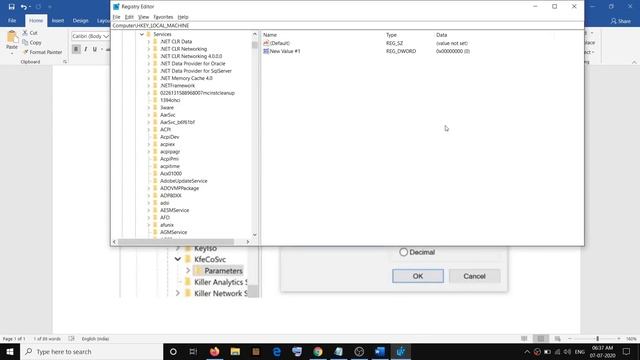Open File Explorer from the taskbar
This screenshot has height=360, width=640.
(235, 351)
